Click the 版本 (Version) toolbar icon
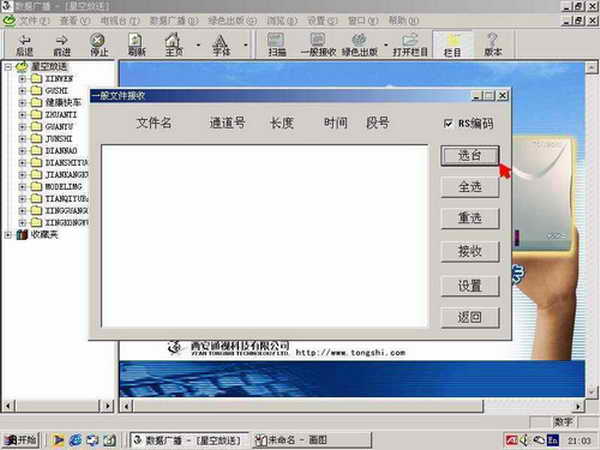The image size is (600, 450). 492,43
